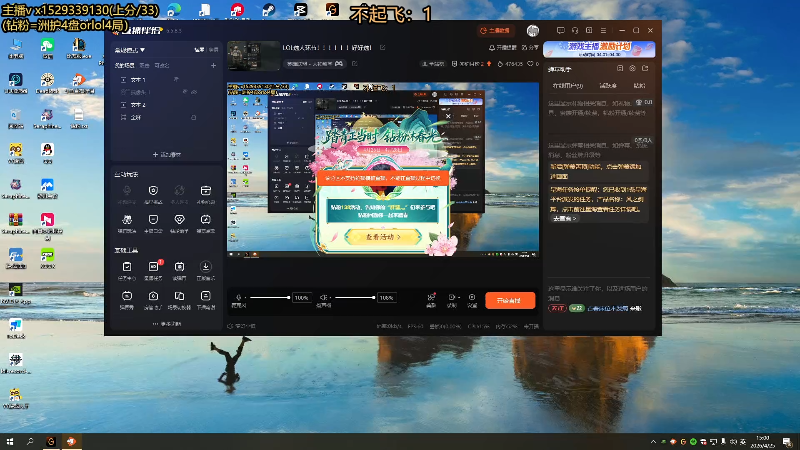Click the first icon in the chat panel header
Screen dimensions: 800x450
point(620,68)
